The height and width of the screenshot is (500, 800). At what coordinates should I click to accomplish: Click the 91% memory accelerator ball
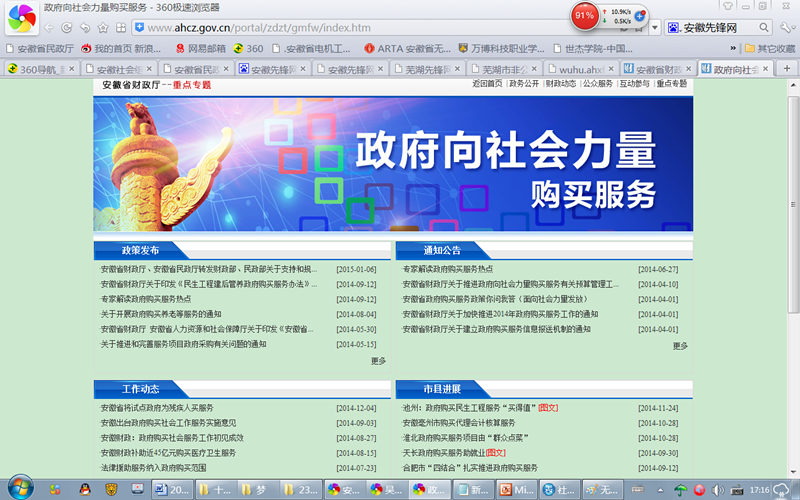pos(585,16)
